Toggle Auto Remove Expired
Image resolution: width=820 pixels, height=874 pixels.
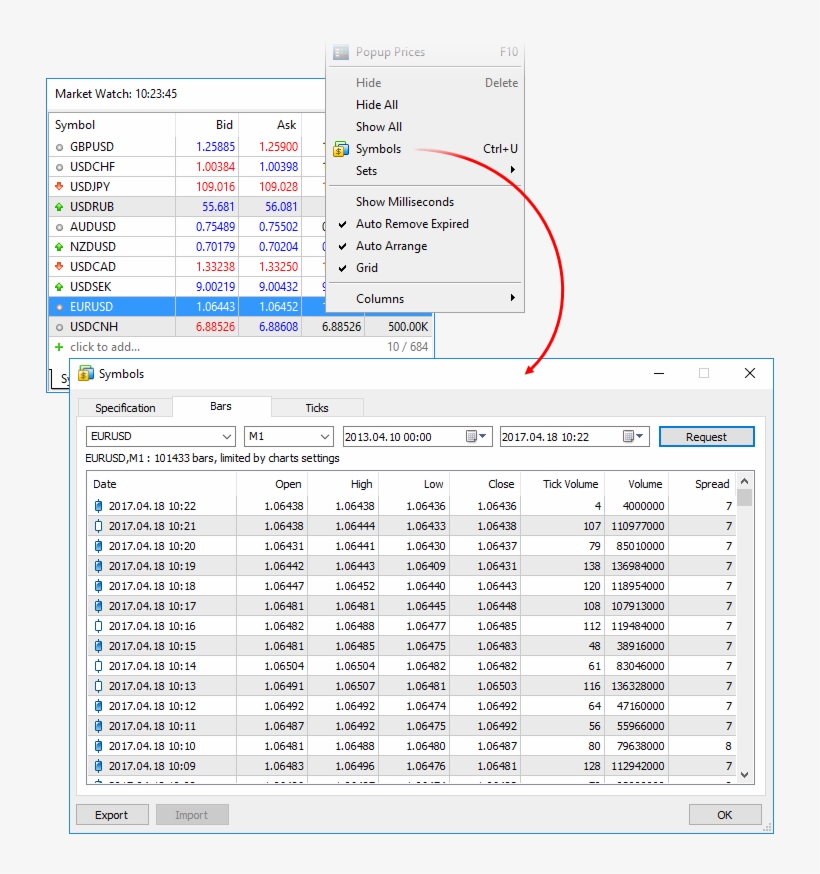pyautogui.click(x=411, y=224)
